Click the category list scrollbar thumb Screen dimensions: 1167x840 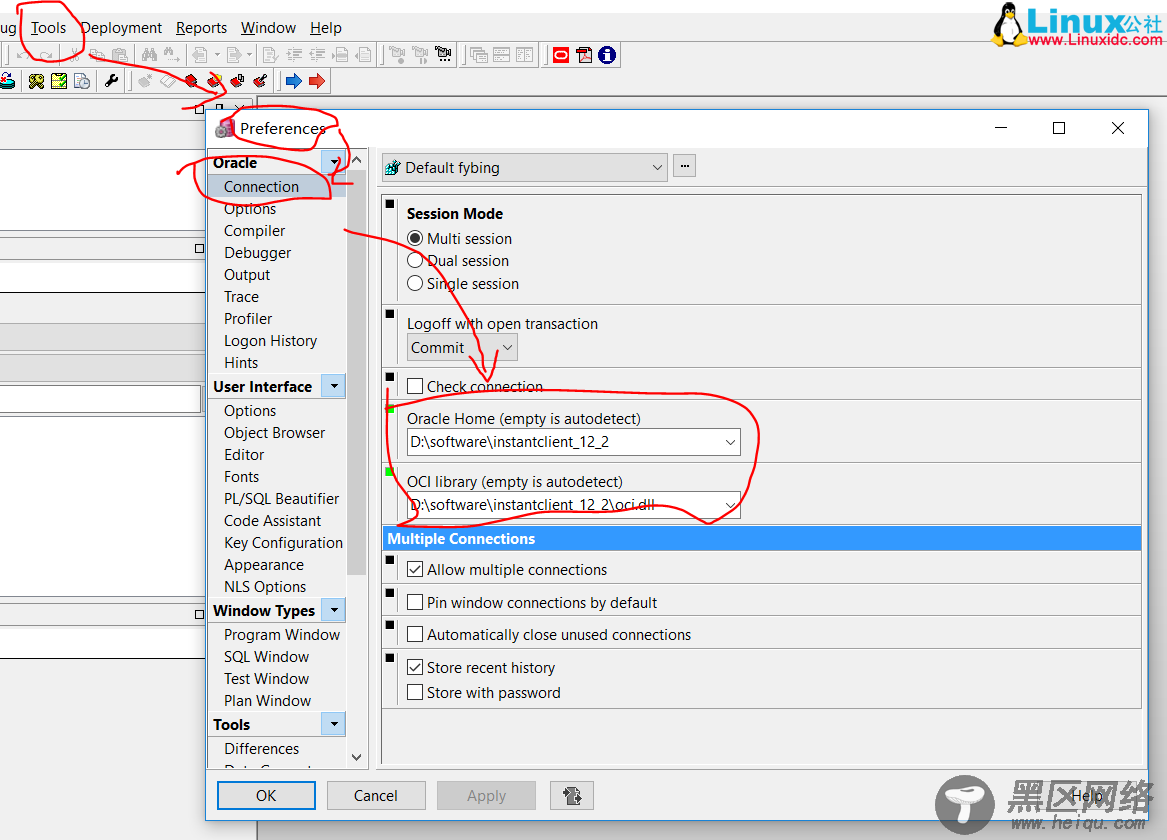point(357,372)
